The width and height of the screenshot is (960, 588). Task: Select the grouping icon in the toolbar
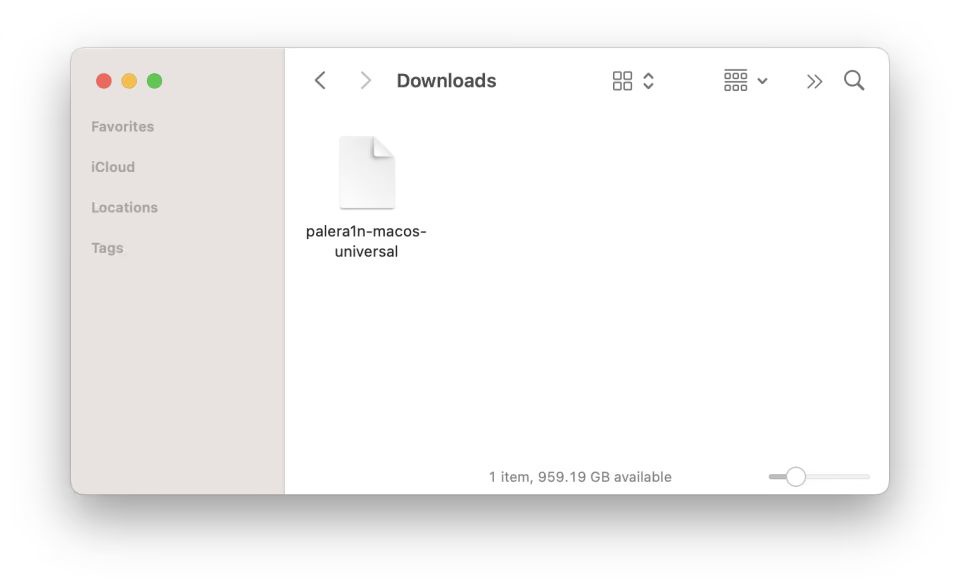tap(738, 81)
